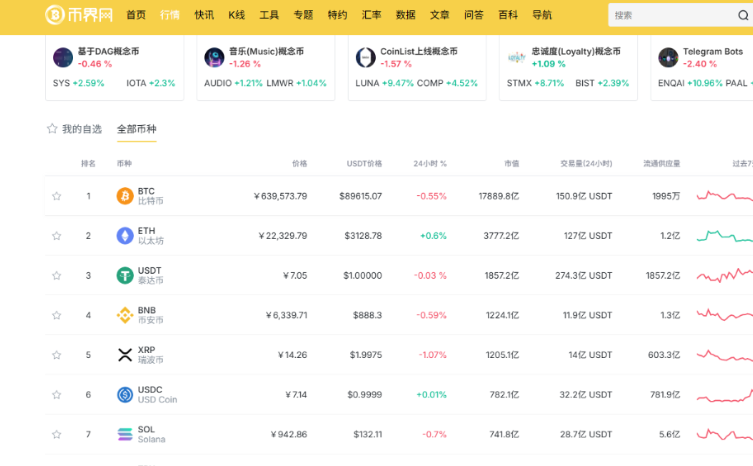This screenshot has height=466, width=753.
Task: Favorite BTC with its star
Action: tap(57, 196)
